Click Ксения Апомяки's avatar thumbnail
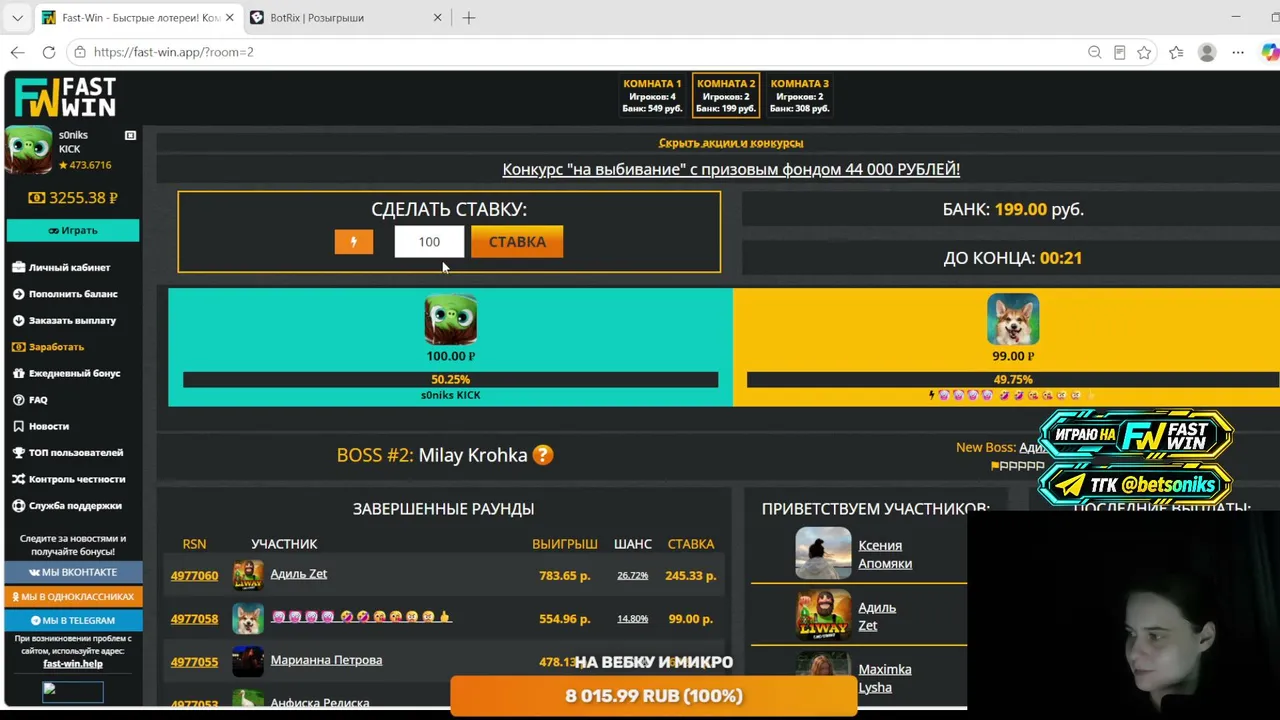1280x720 pixels. [x=823, y=553]
